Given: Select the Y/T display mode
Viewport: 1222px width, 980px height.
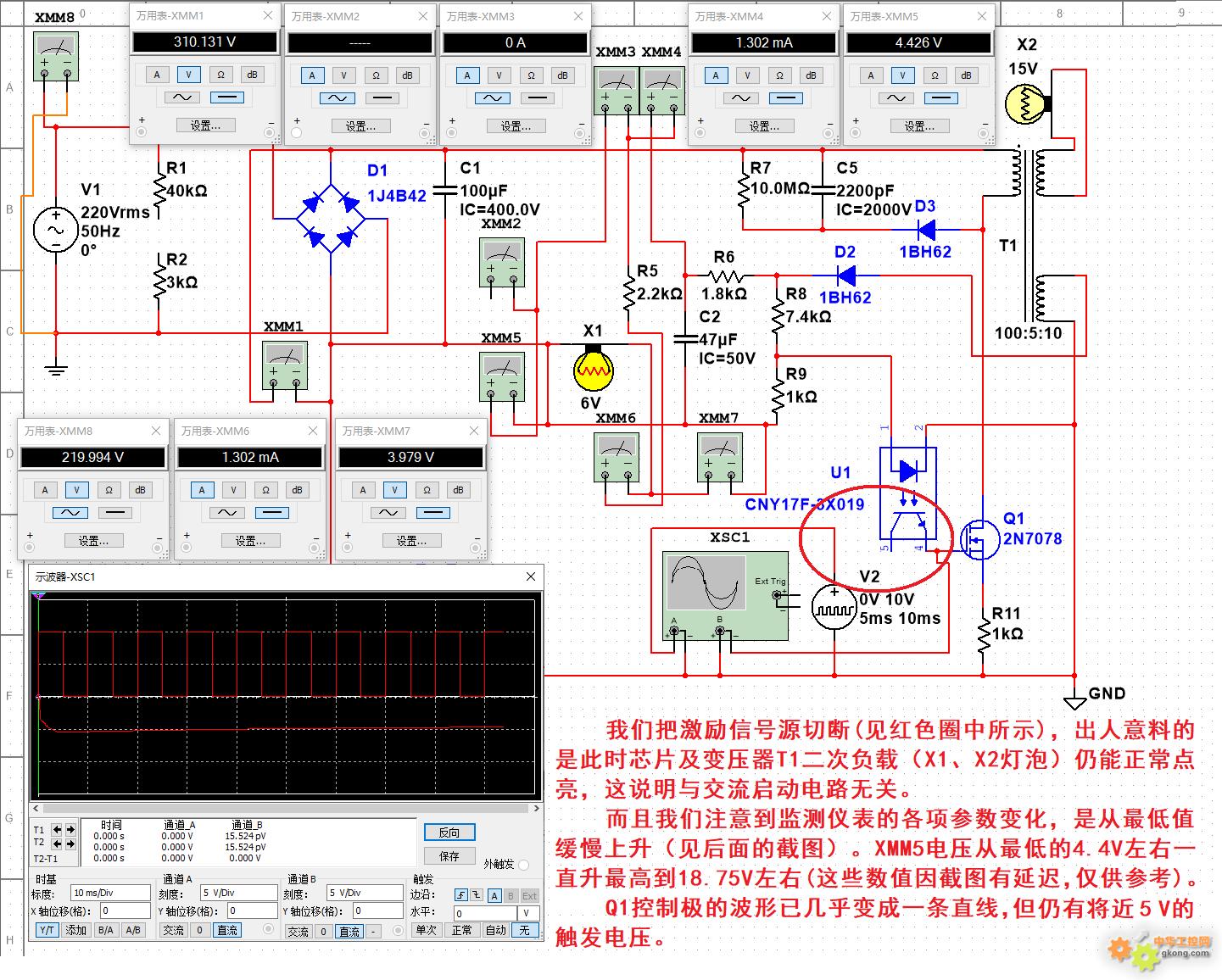Looking at the screenshot, I should [47, 930].
